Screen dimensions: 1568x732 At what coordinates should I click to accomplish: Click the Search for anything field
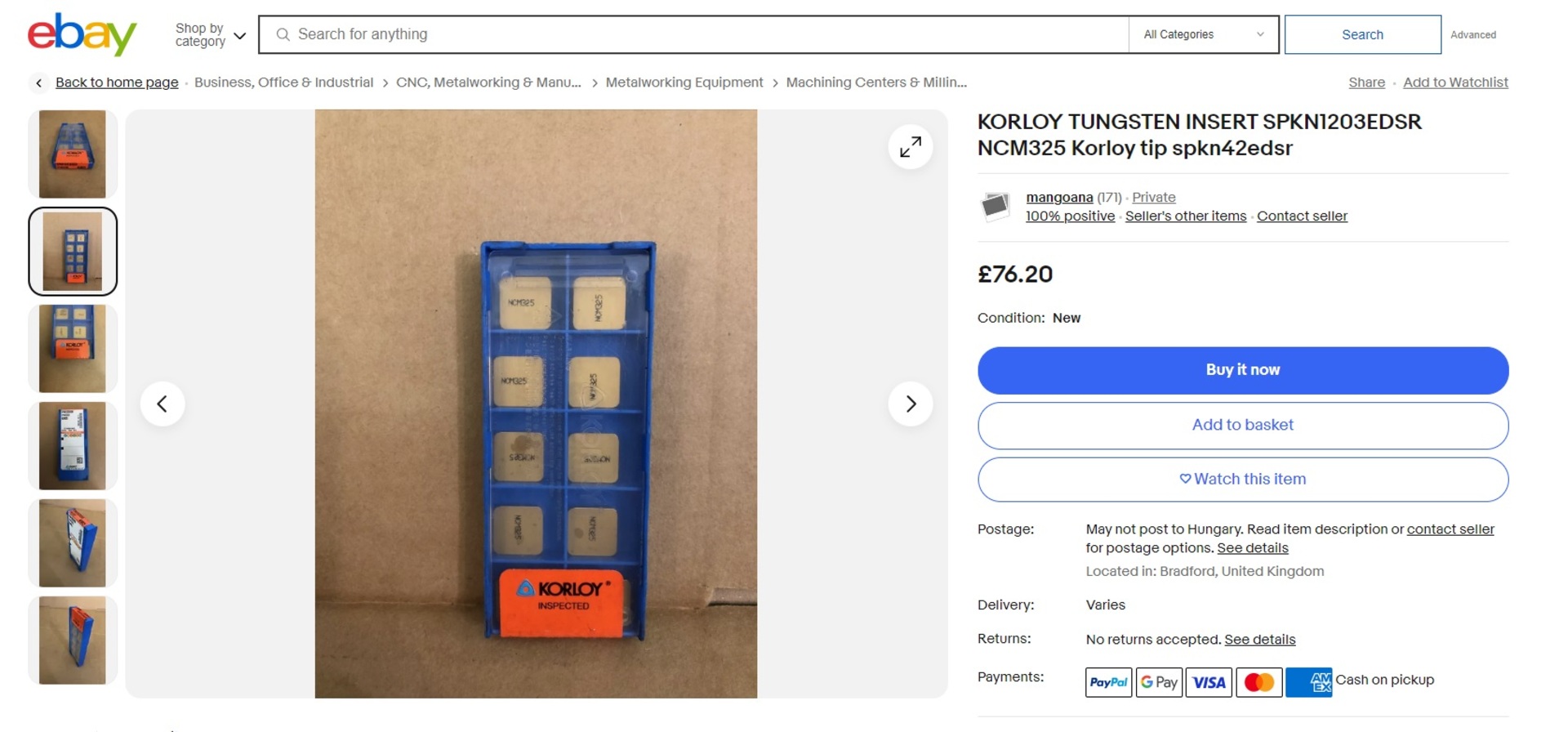click(x=694, y=34)
